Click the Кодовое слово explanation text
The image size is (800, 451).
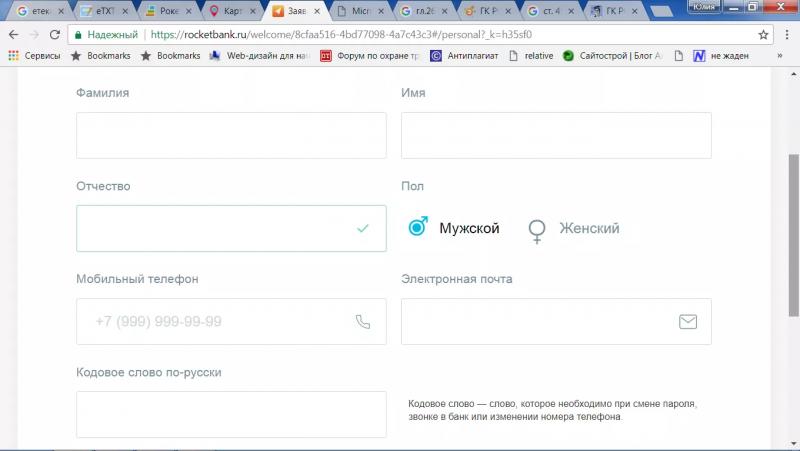553,410
